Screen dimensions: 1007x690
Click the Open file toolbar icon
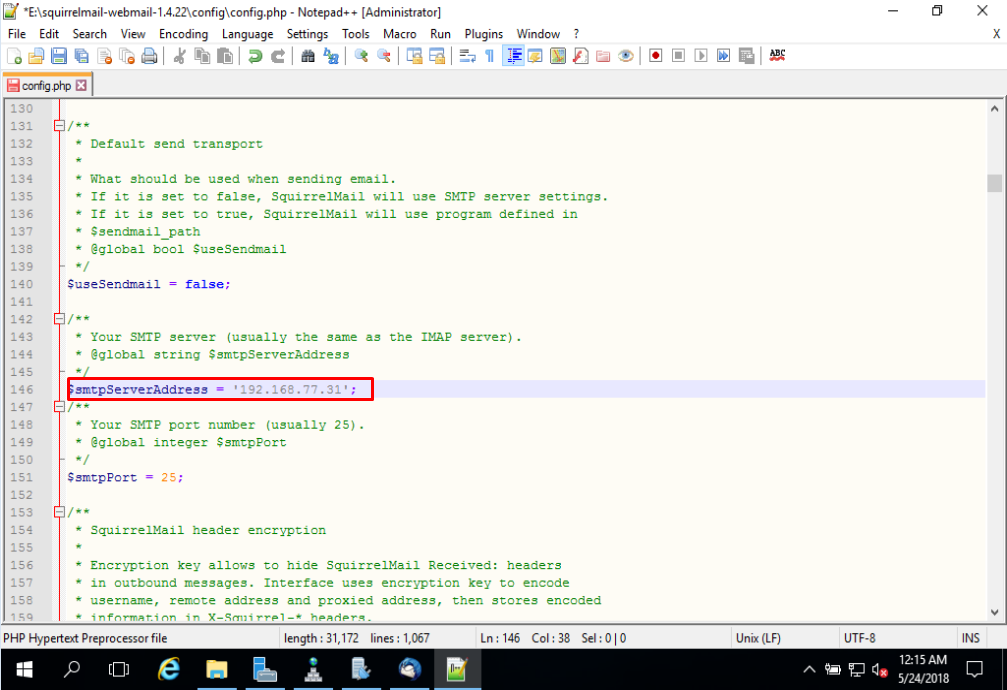[x=37, y=57]
